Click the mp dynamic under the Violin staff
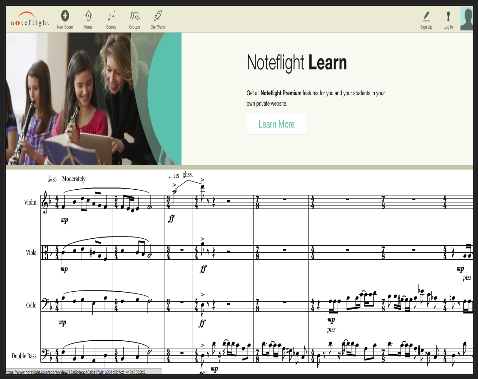The width and height of the screenshot is (478, 379). click(64, 220)
